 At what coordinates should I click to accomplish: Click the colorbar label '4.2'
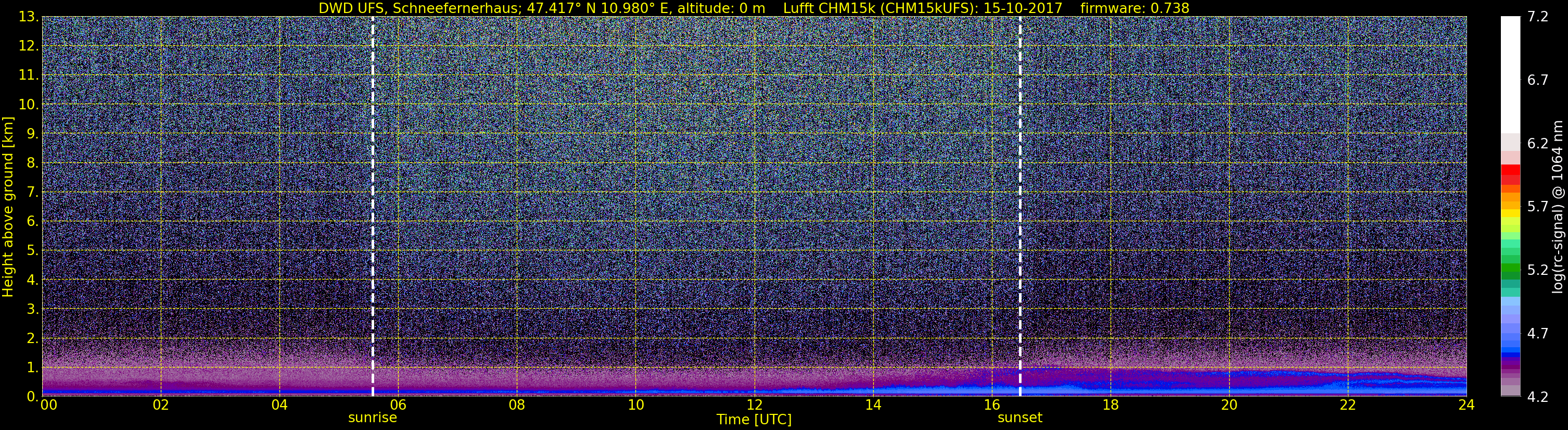pyautogui.click(x=1538, y=397)
